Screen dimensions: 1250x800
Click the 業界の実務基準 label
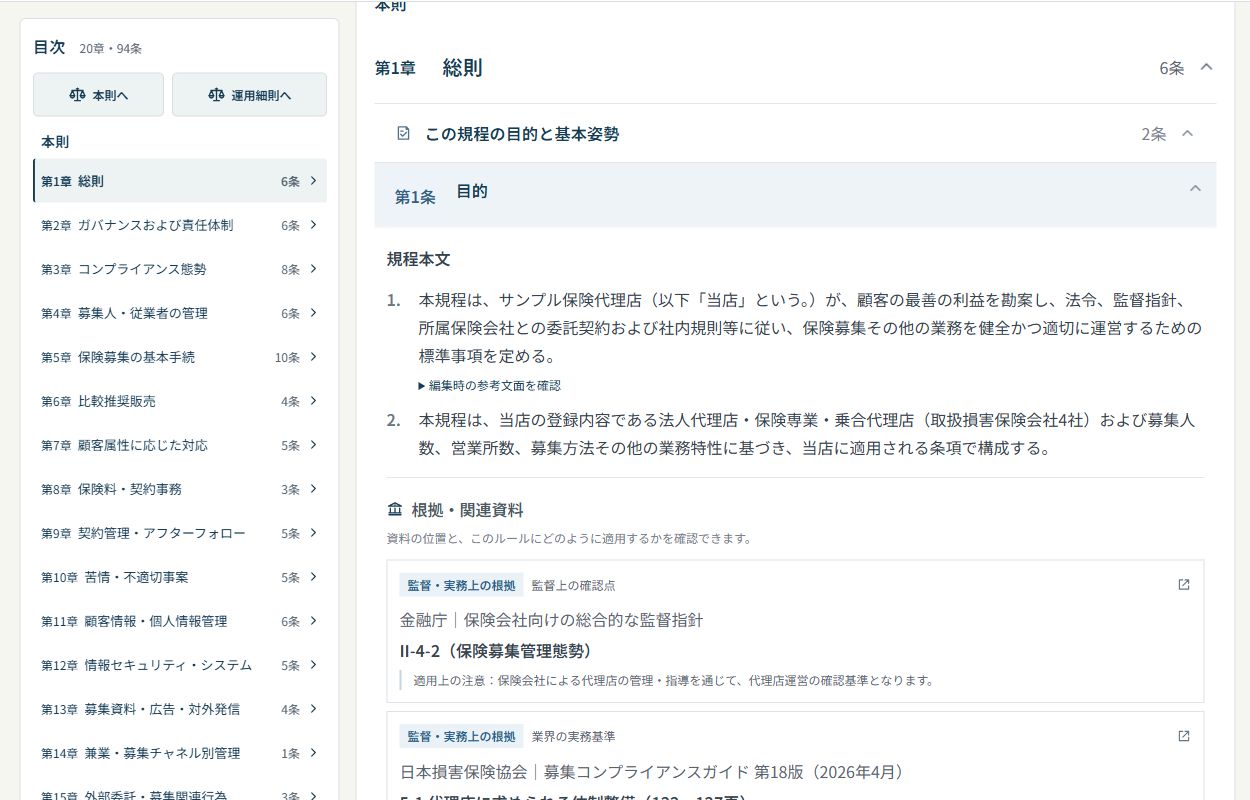point(573,736)
